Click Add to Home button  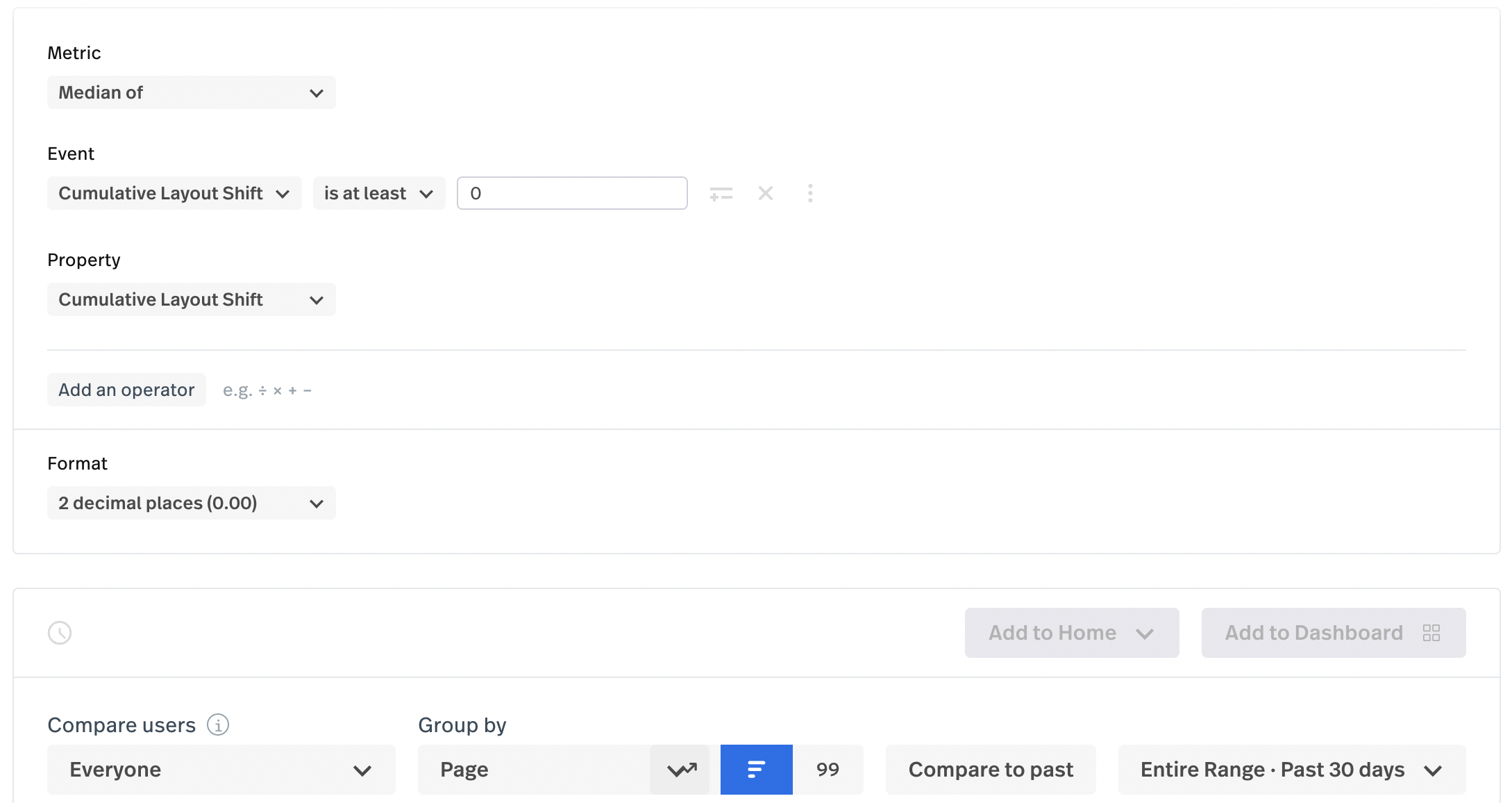pos(1071,633)
